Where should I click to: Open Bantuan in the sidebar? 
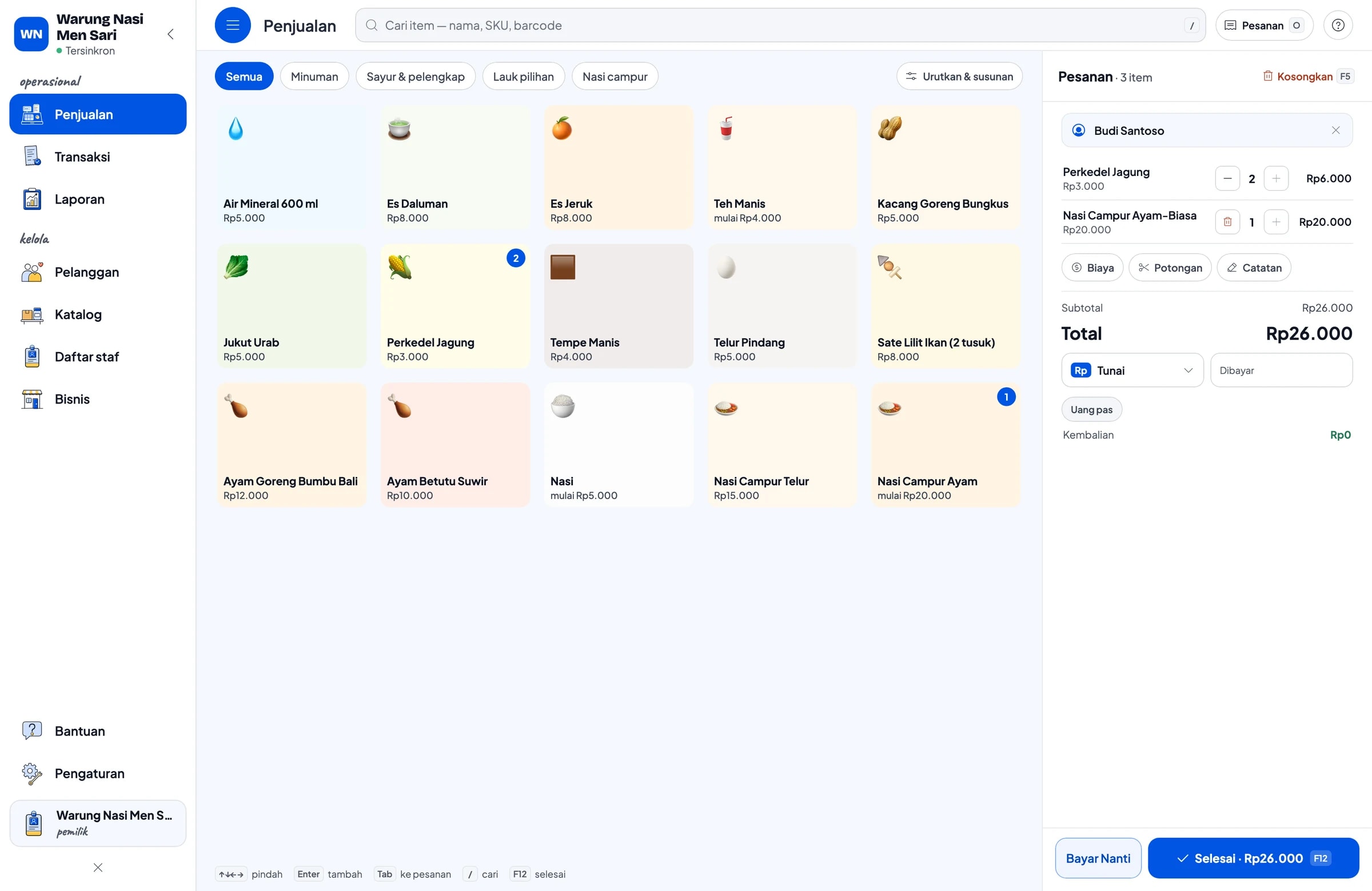pos(98,731)
